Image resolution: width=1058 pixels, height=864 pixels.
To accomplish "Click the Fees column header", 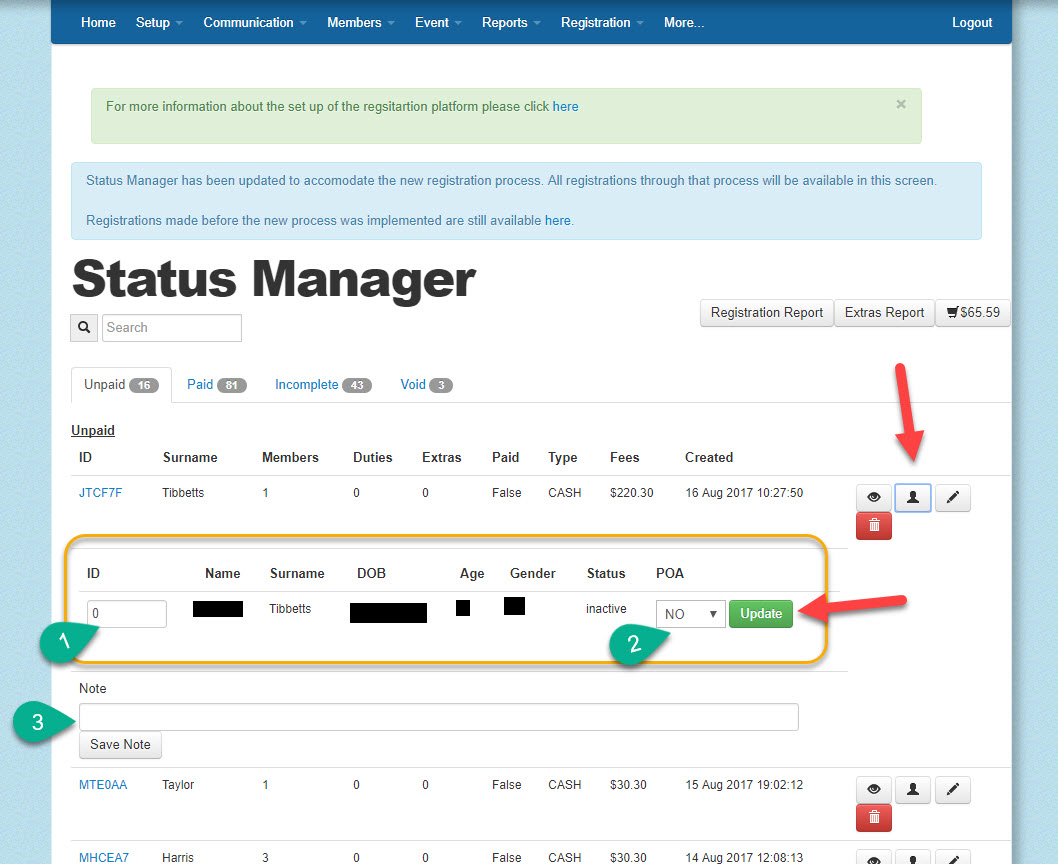I will tap(624, 458).
